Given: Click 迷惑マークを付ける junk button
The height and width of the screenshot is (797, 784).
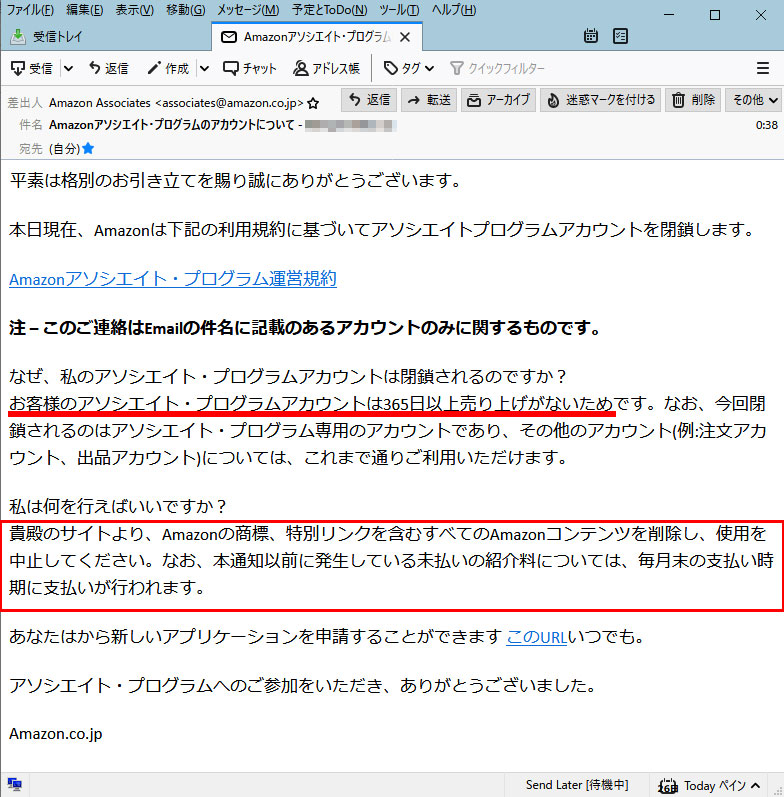Looking at the screenshot, I should coord(600,100).
